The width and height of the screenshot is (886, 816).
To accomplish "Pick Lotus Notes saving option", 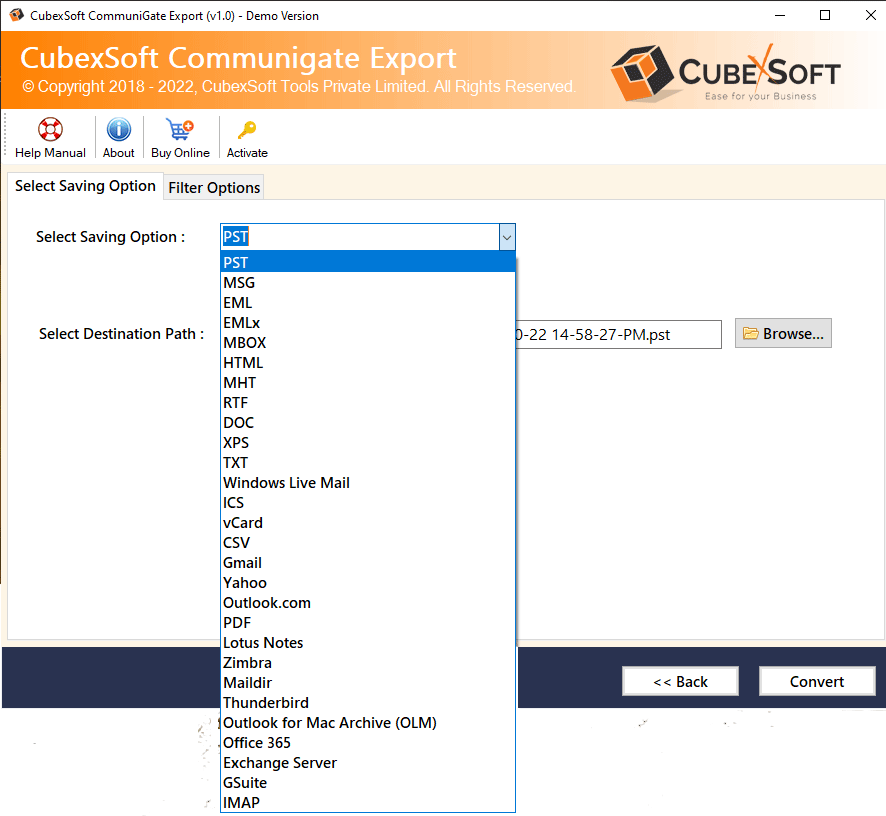I will [x=368, y=643].
